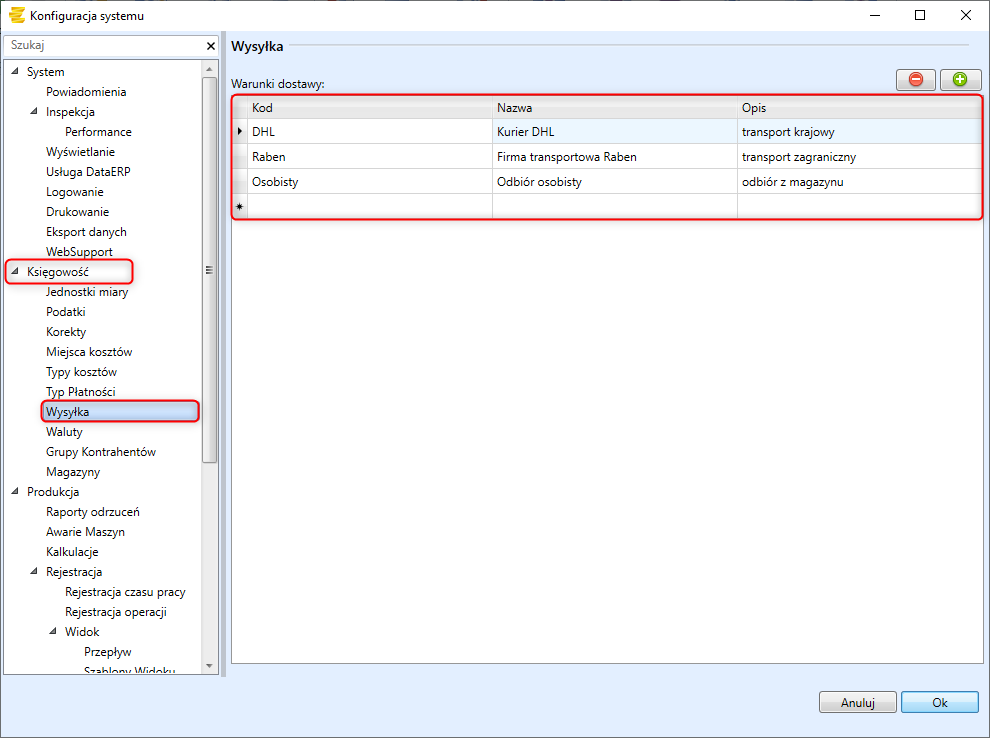Click the red remove row button
The width and height of the screenshot is (990, 738).
coord(915,80)
